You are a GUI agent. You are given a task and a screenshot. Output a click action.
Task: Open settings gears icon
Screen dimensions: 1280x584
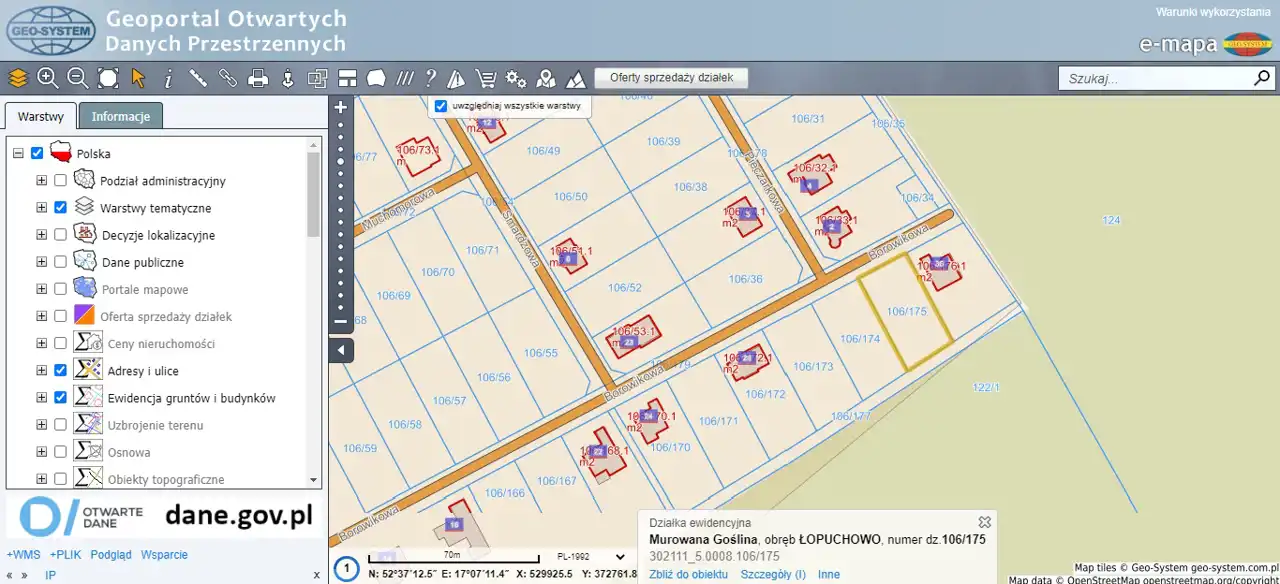516,78
